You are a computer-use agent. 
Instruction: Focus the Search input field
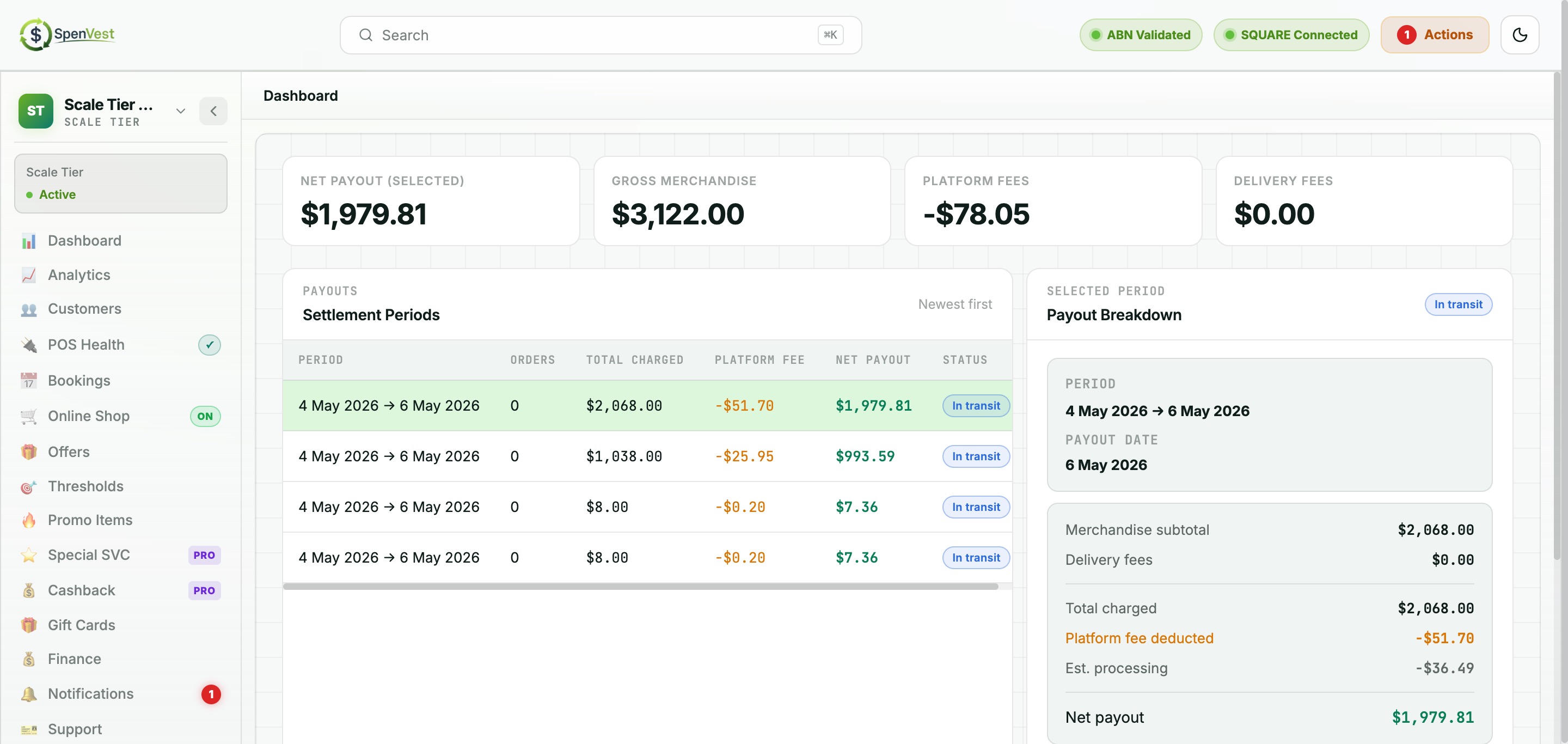(600, 35)
